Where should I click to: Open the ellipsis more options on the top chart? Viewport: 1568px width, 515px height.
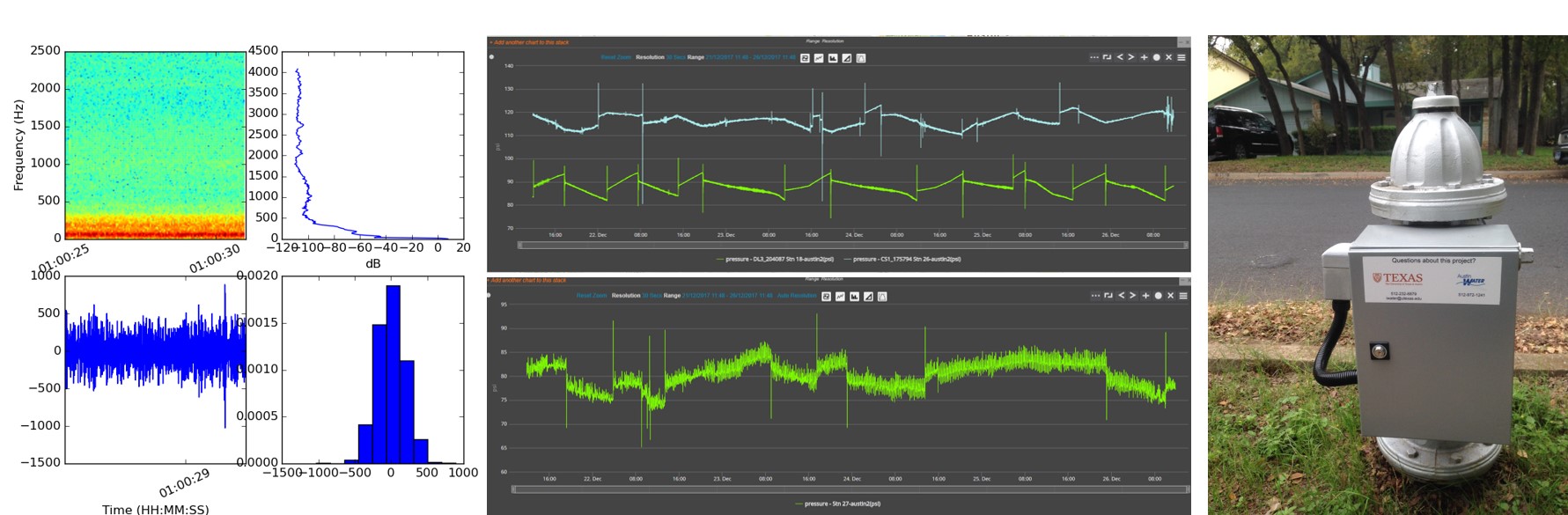click(1093, 57)
